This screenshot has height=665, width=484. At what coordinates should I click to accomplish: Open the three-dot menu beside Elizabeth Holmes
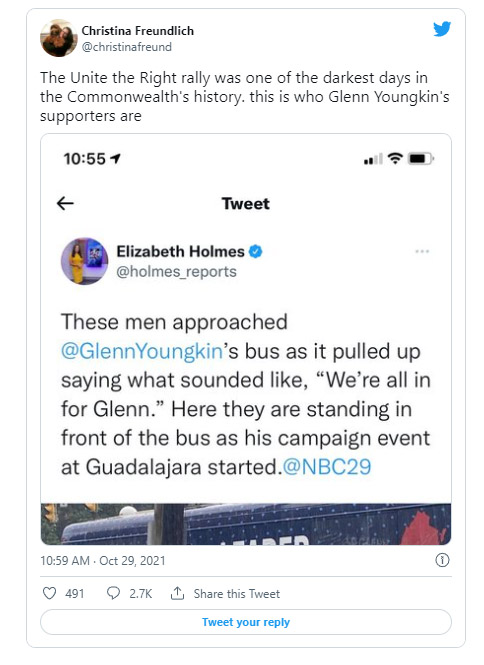tap(422, 251)
